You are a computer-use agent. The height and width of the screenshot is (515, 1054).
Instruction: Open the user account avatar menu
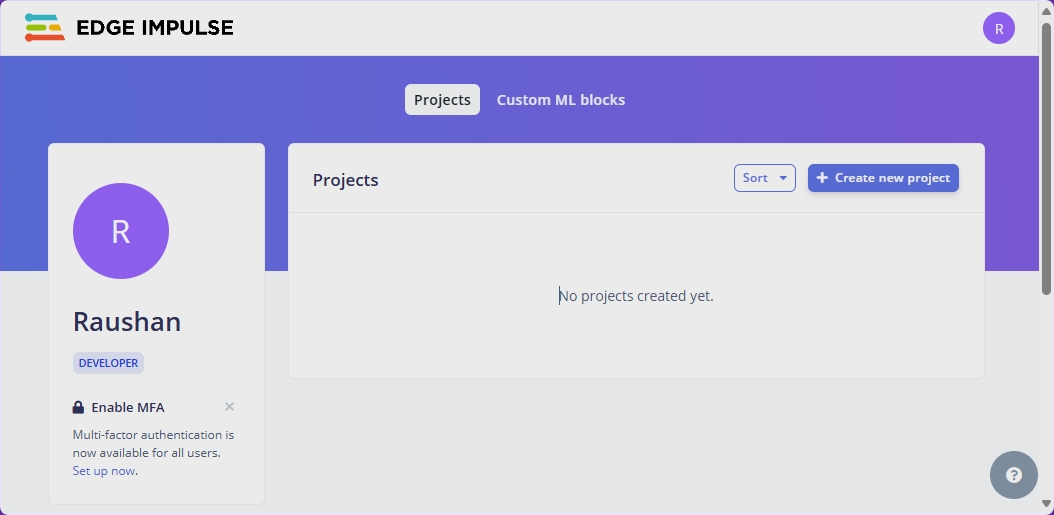click(998, 29)
